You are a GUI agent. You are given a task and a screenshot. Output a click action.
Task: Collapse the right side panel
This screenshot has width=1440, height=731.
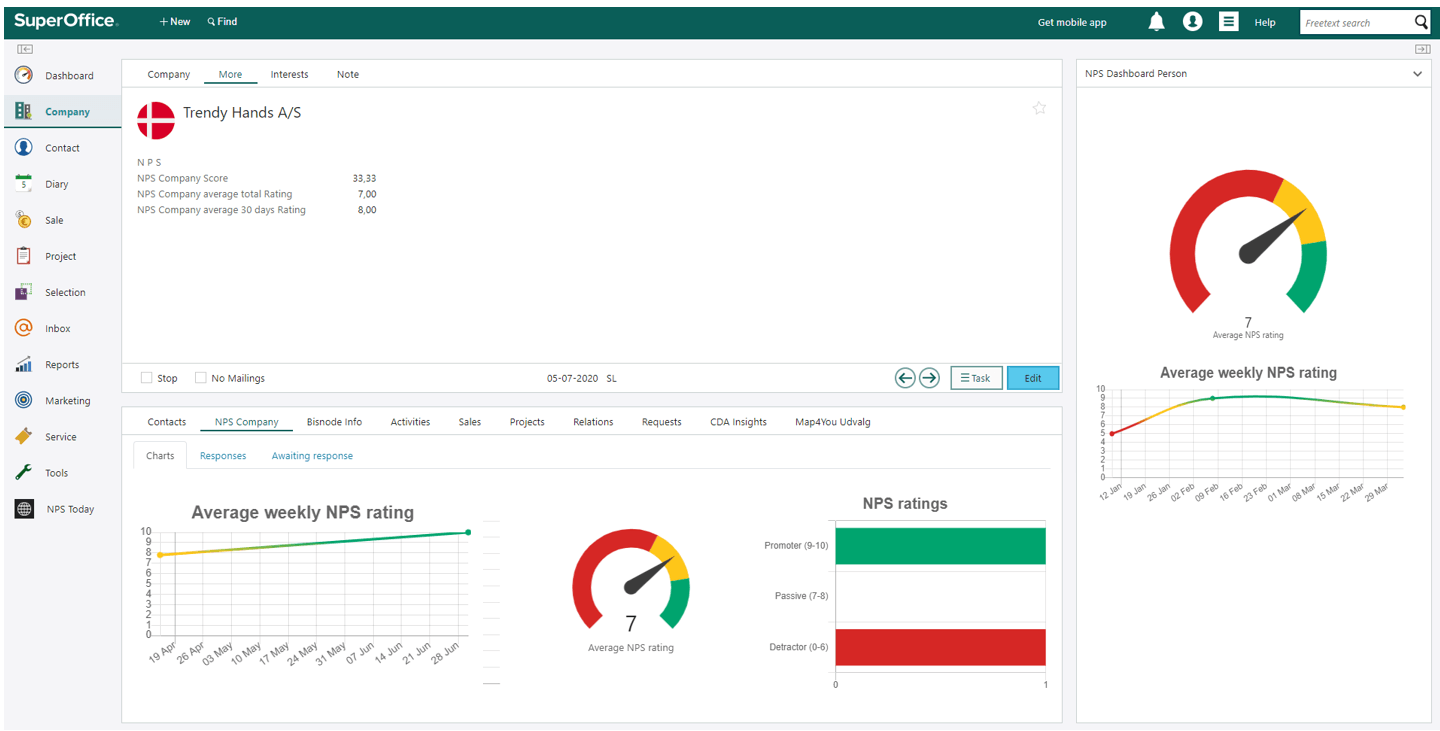1421,49
